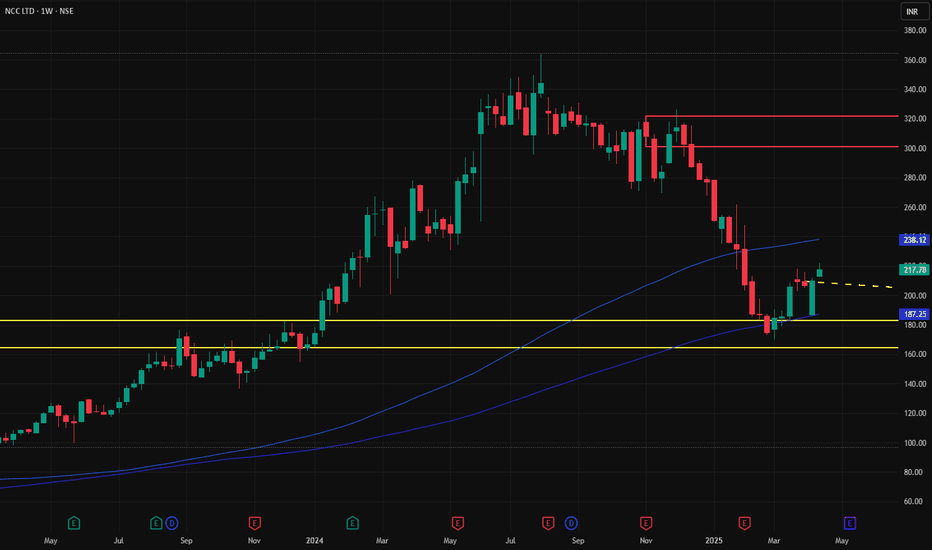Screen dimensions: 932x550
Task: Click the Nov label left of 2025
Action: (x=646, y=540)
